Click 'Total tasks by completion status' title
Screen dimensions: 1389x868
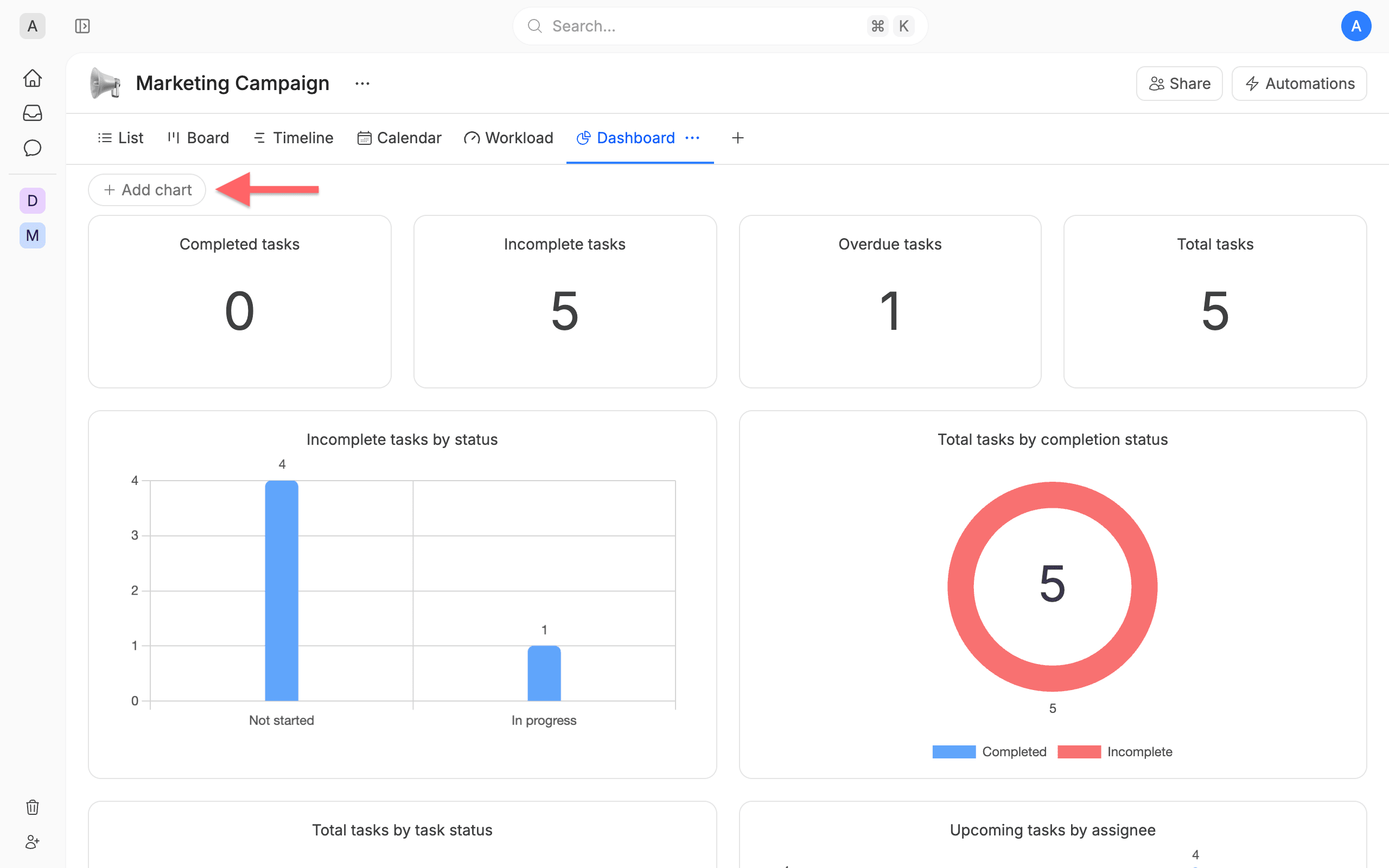point(1053,440)
